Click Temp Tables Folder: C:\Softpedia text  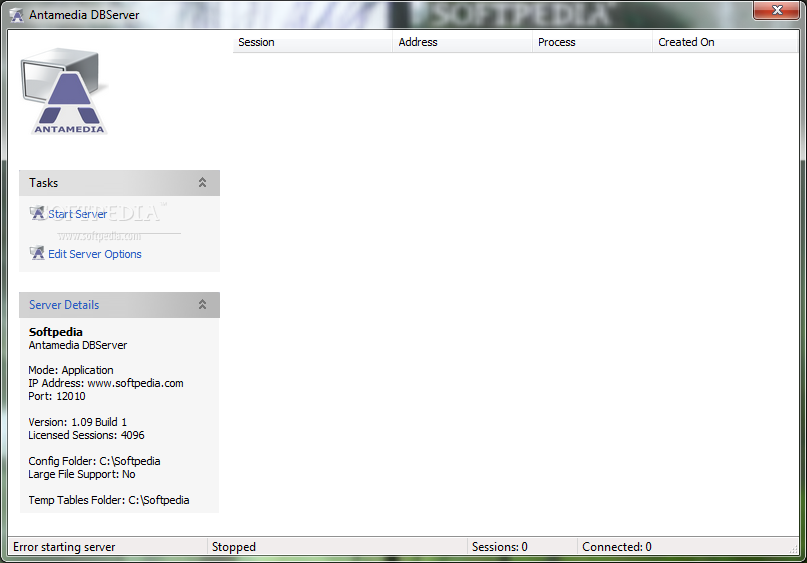point(109,500)
